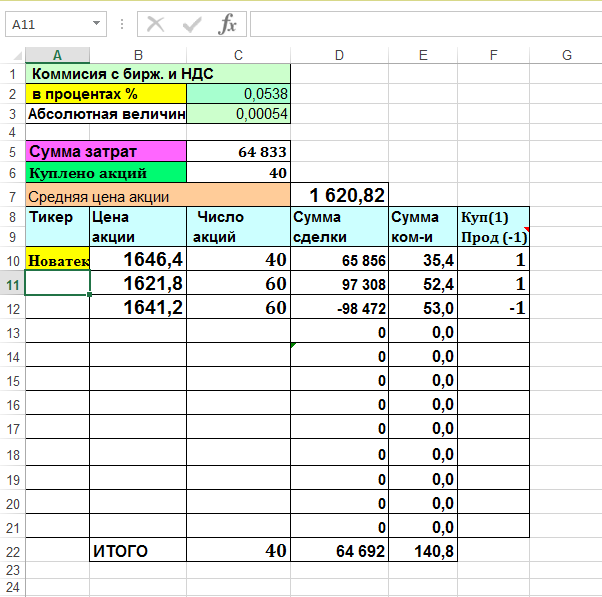
Task: Select total deal sum 64 692
Action: 339,550
